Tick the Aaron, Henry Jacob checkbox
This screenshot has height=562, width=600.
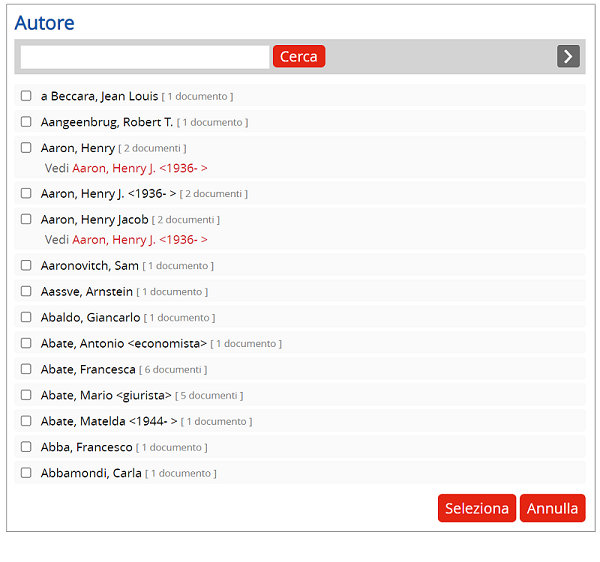pyautogui.click(x=26, y=219)
